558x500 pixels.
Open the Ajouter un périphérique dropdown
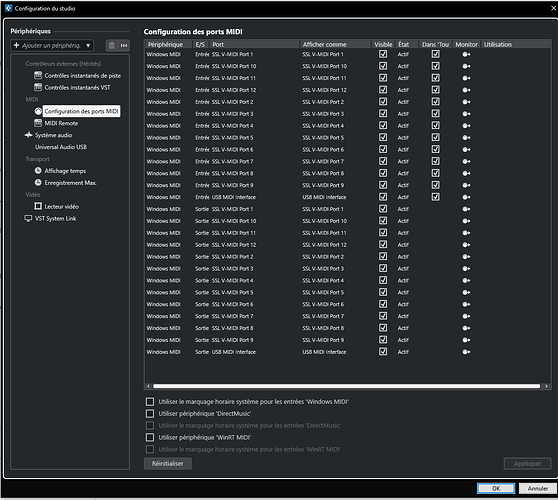click(x=52, y=46)
